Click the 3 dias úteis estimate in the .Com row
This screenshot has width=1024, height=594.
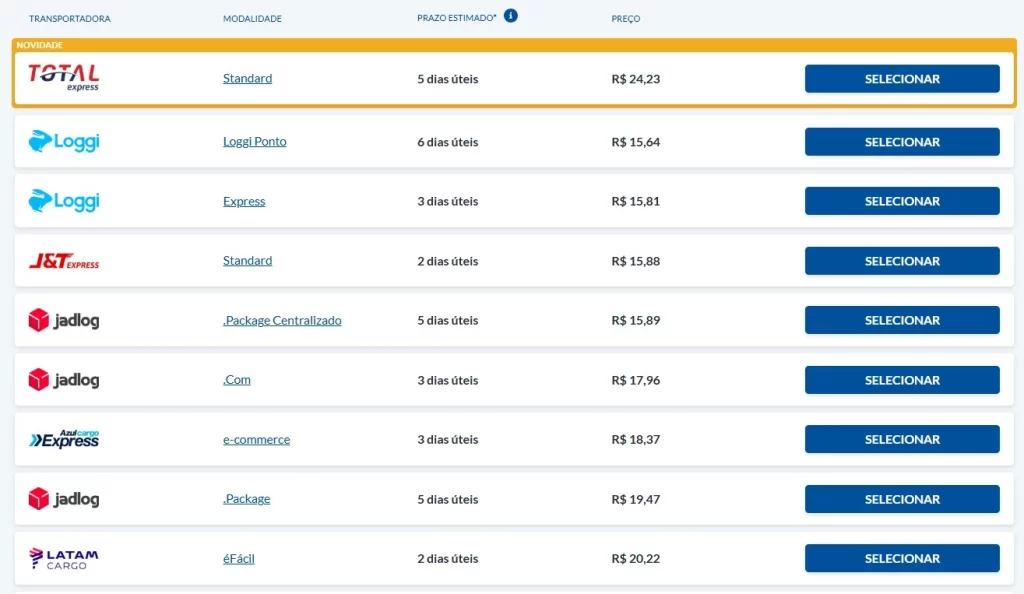tap(448, 380)
